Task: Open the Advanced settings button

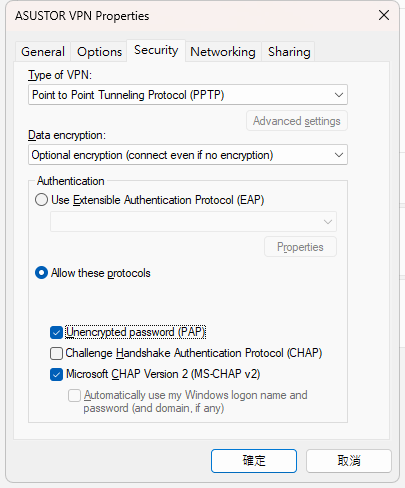Action: pos(297,121)
